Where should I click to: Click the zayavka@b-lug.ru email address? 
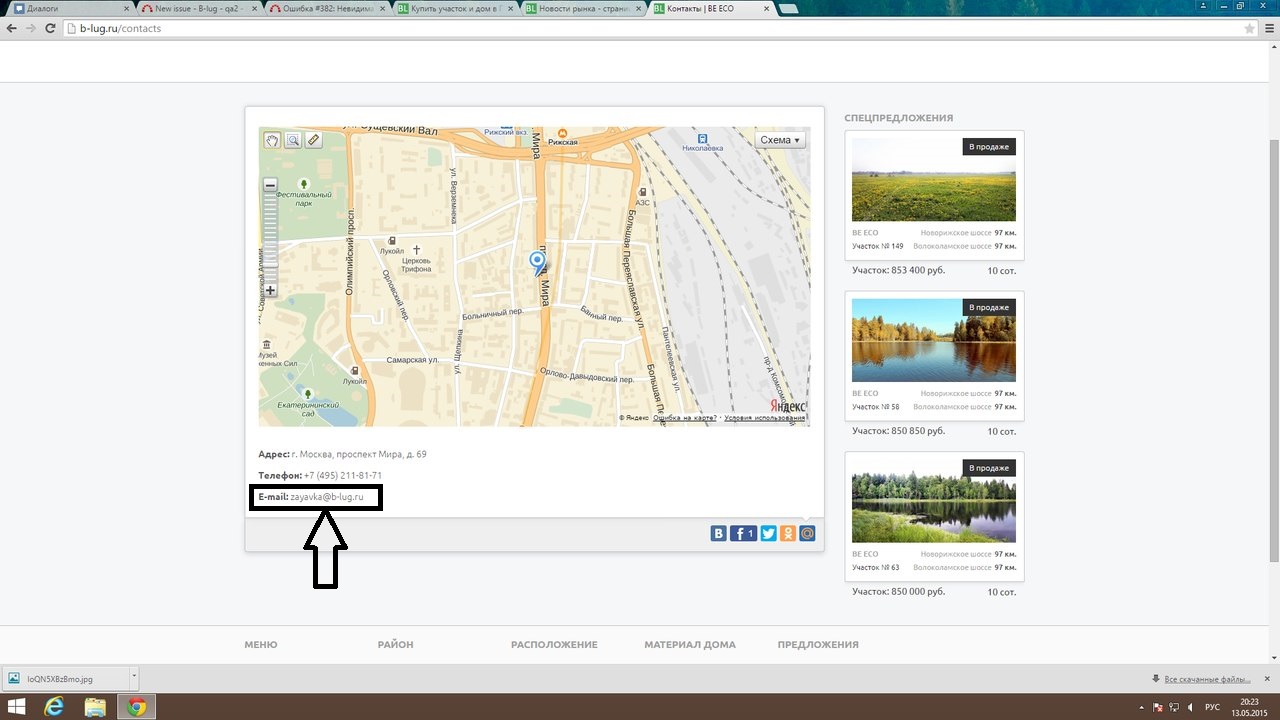(327, 497)
